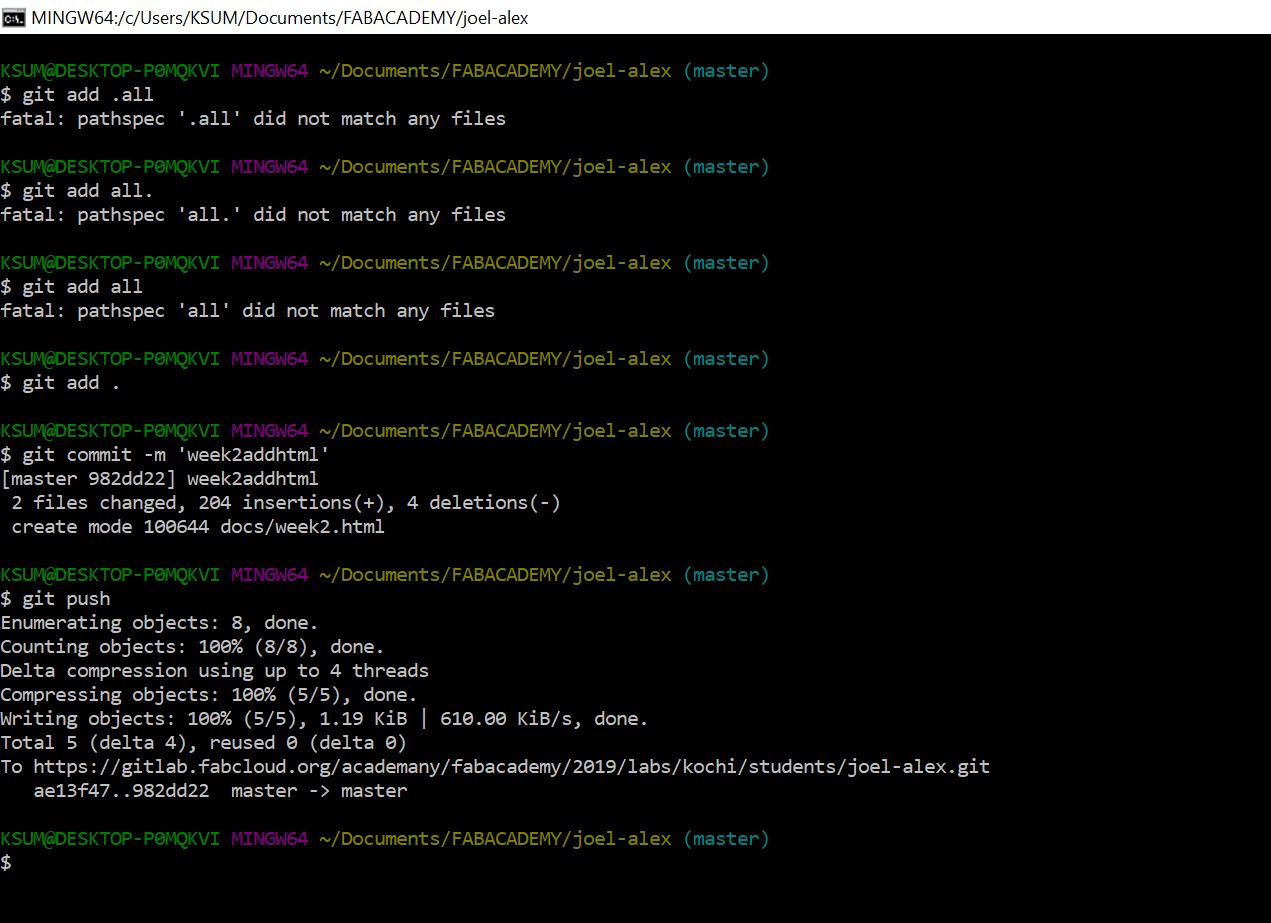Click 'Delta compression using up to 4 threads'
The image size is (1271, 923).
pyautogui.click(x=215, y=671)
